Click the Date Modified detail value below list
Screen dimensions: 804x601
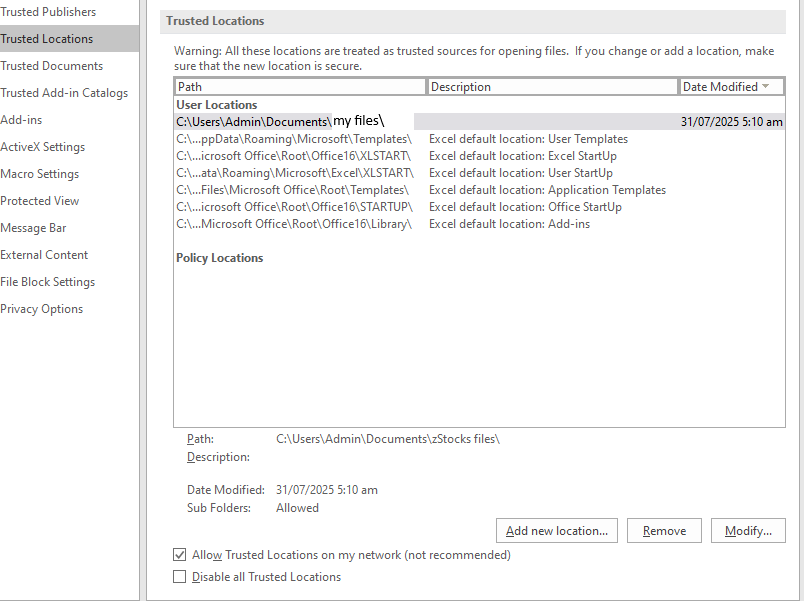[x=327, y=490]
